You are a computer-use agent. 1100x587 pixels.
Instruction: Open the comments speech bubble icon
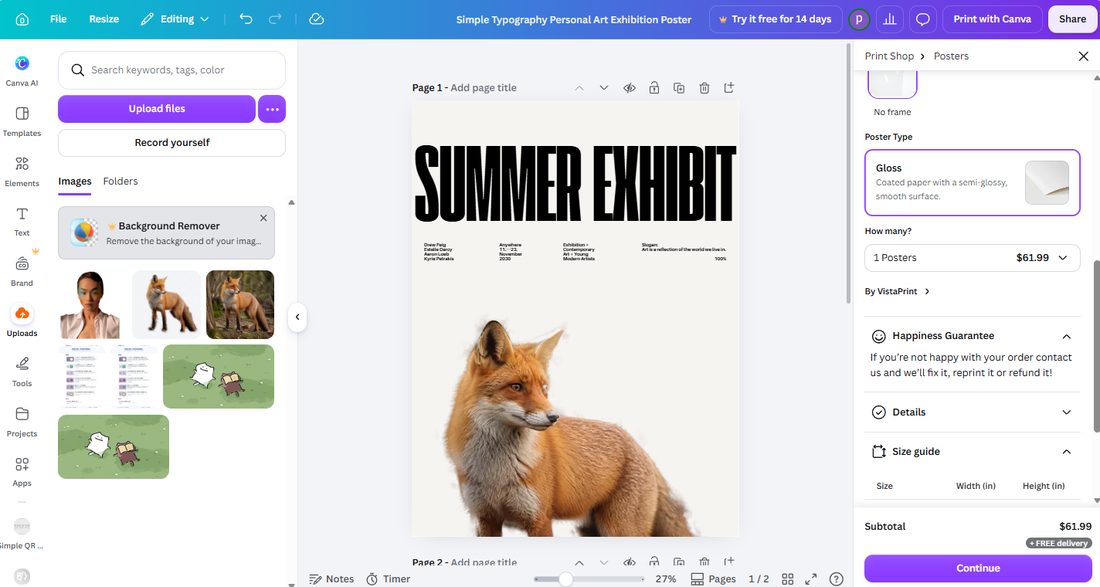tap(923, 20)
